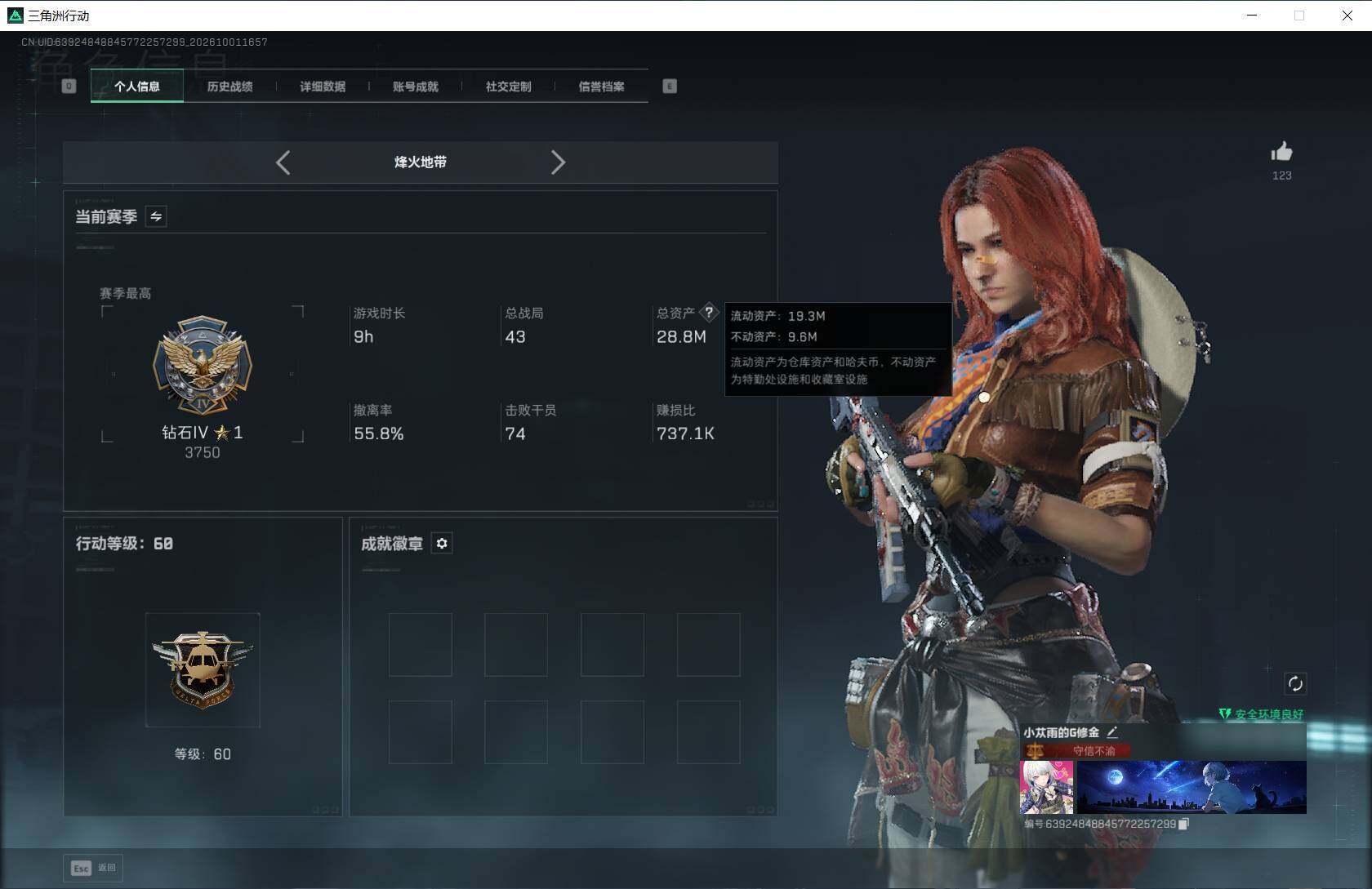Click the Delta Force app logo
The image size is (1372, 889).
[15, 16]
